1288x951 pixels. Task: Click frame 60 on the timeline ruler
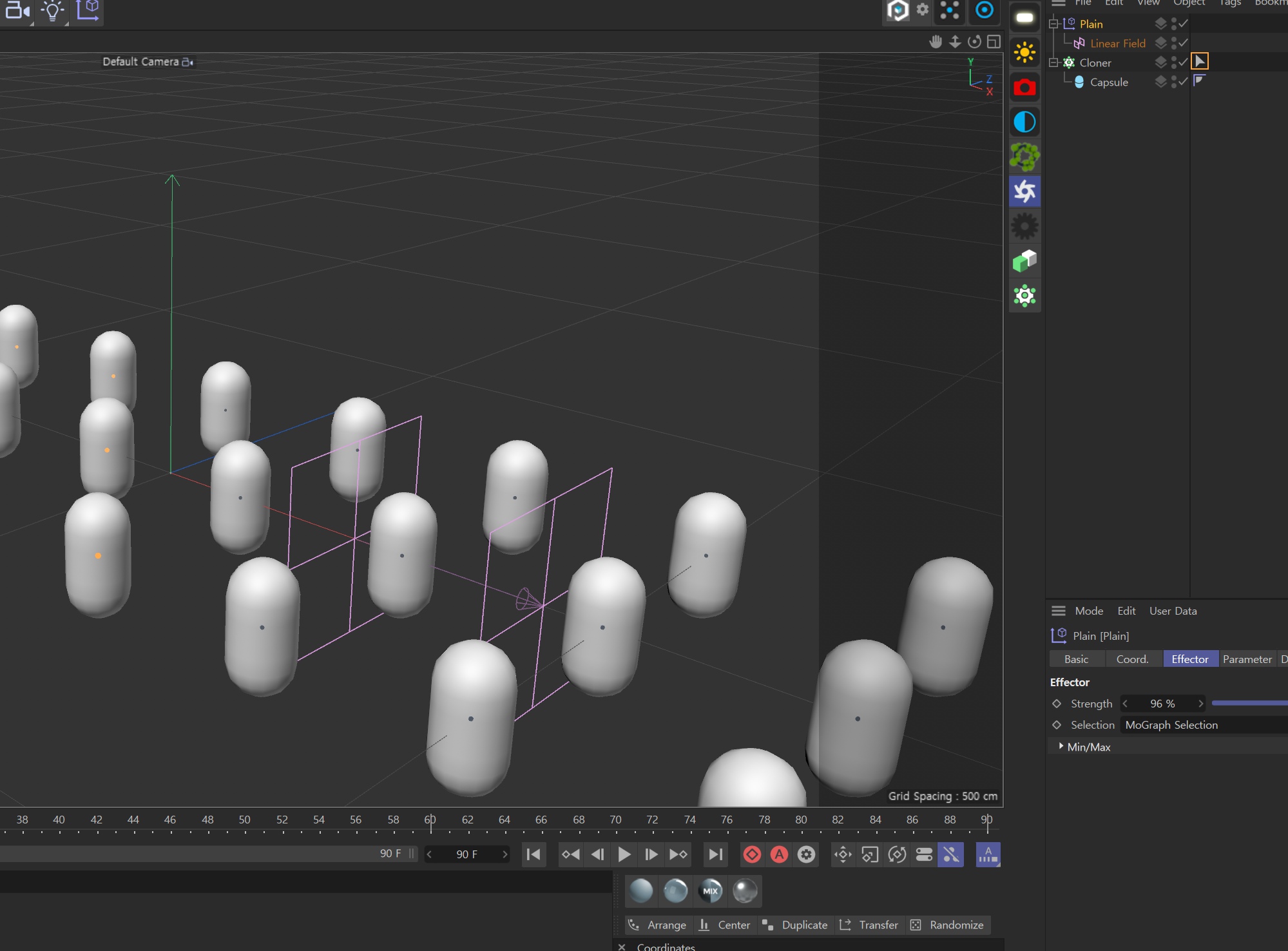(x=430, y=821)
